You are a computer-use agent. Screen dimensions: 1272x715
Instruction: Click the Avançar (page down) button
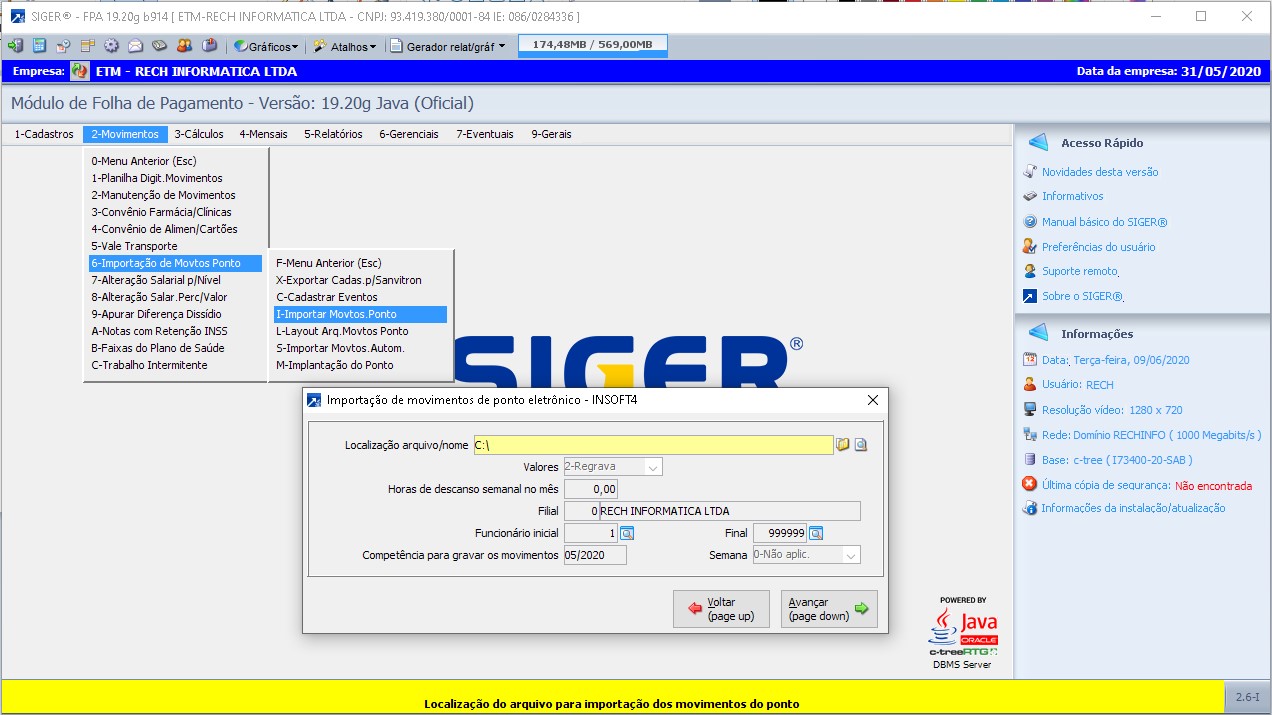pyautogui.click(x=829, y=609)
